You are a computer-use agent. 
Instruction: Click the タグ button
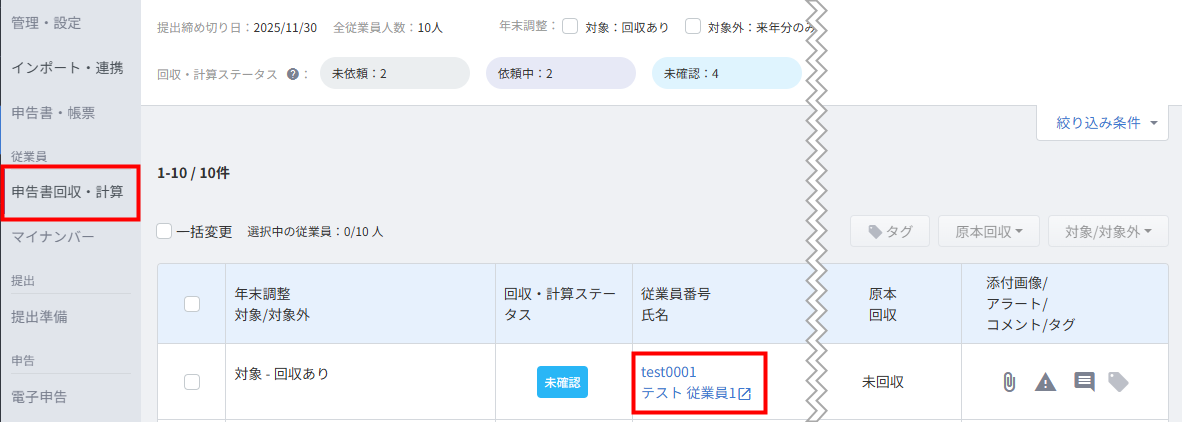coord(890,232)
